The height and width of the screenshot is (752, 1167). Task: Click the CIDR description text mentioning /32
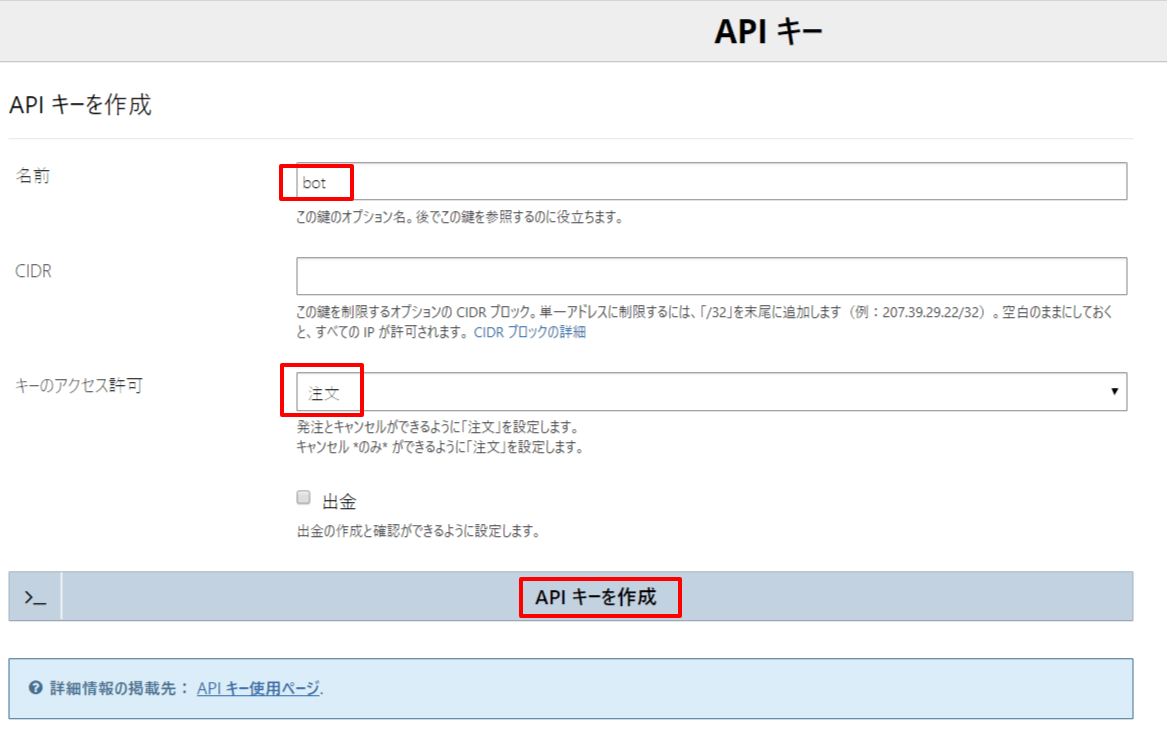coord(700,312)
